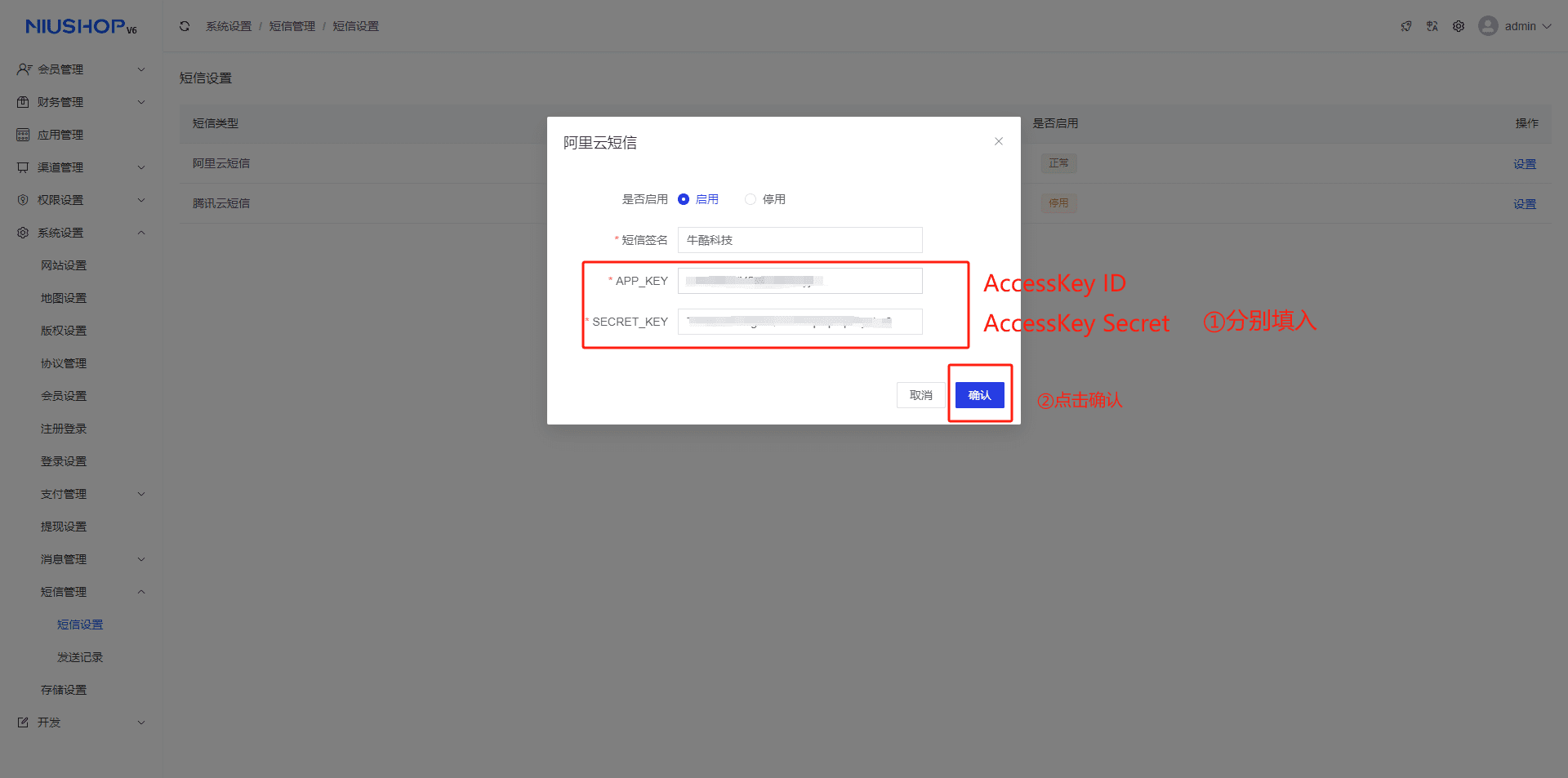Open 版权设置 in the sidebar
The width and height of the screenshot is (1568, 778).
pos(64,331)
